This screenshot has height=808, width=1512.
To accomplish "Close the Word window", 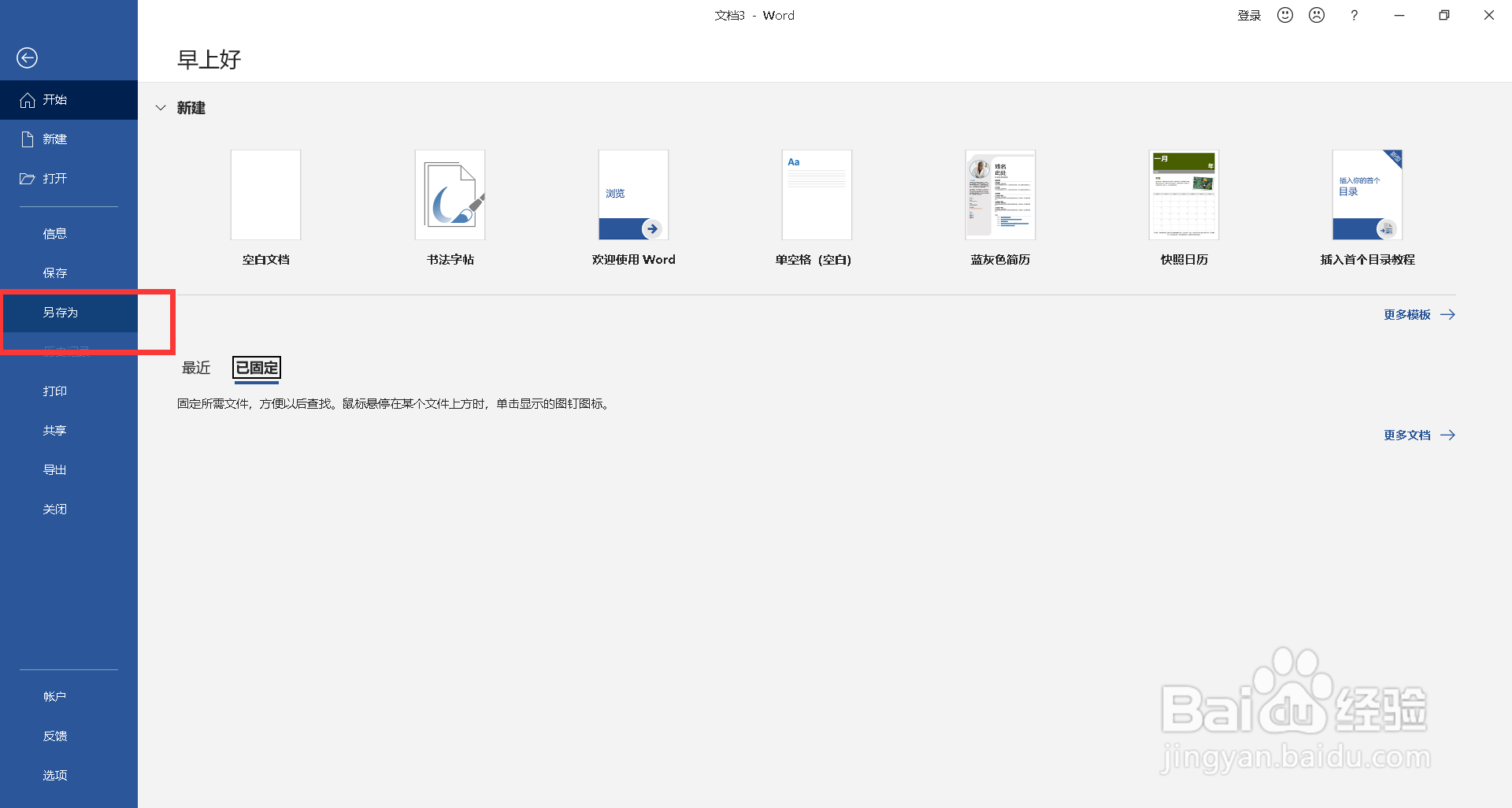I will click(x=1489, y=15).
